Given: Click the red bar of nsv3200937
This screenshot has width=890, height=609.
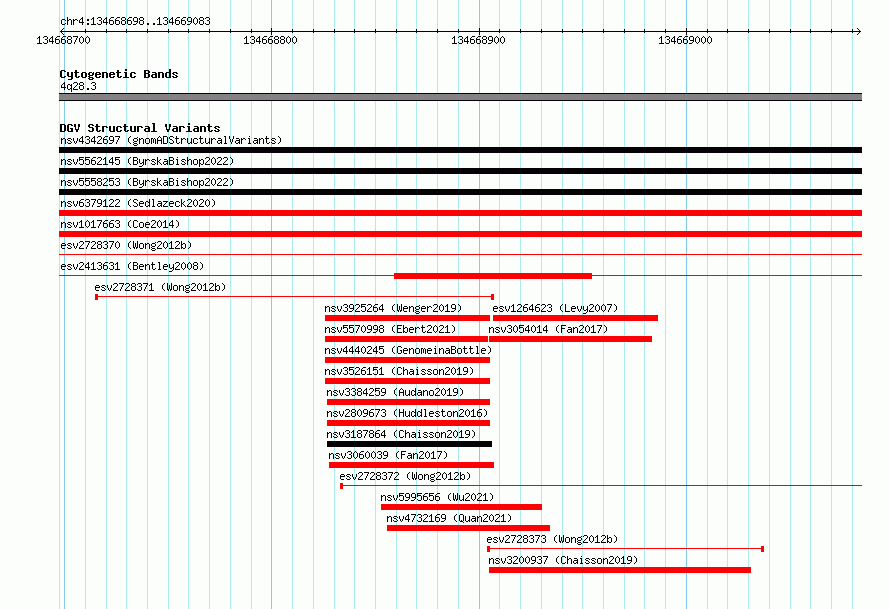Looking at the screenshot, I should 620,570.
